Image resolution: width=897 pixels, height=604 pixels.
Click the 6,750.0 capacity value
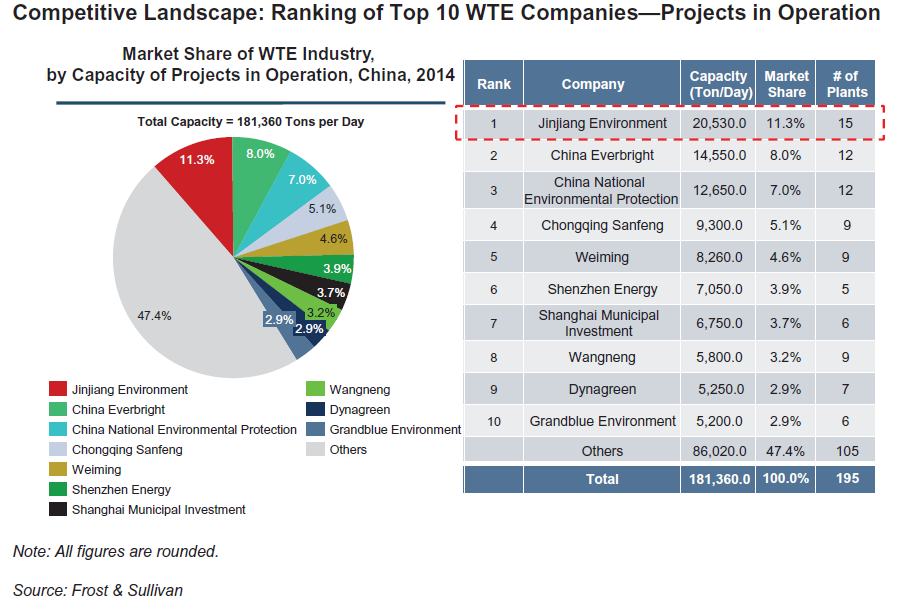[x=719, y=323]
